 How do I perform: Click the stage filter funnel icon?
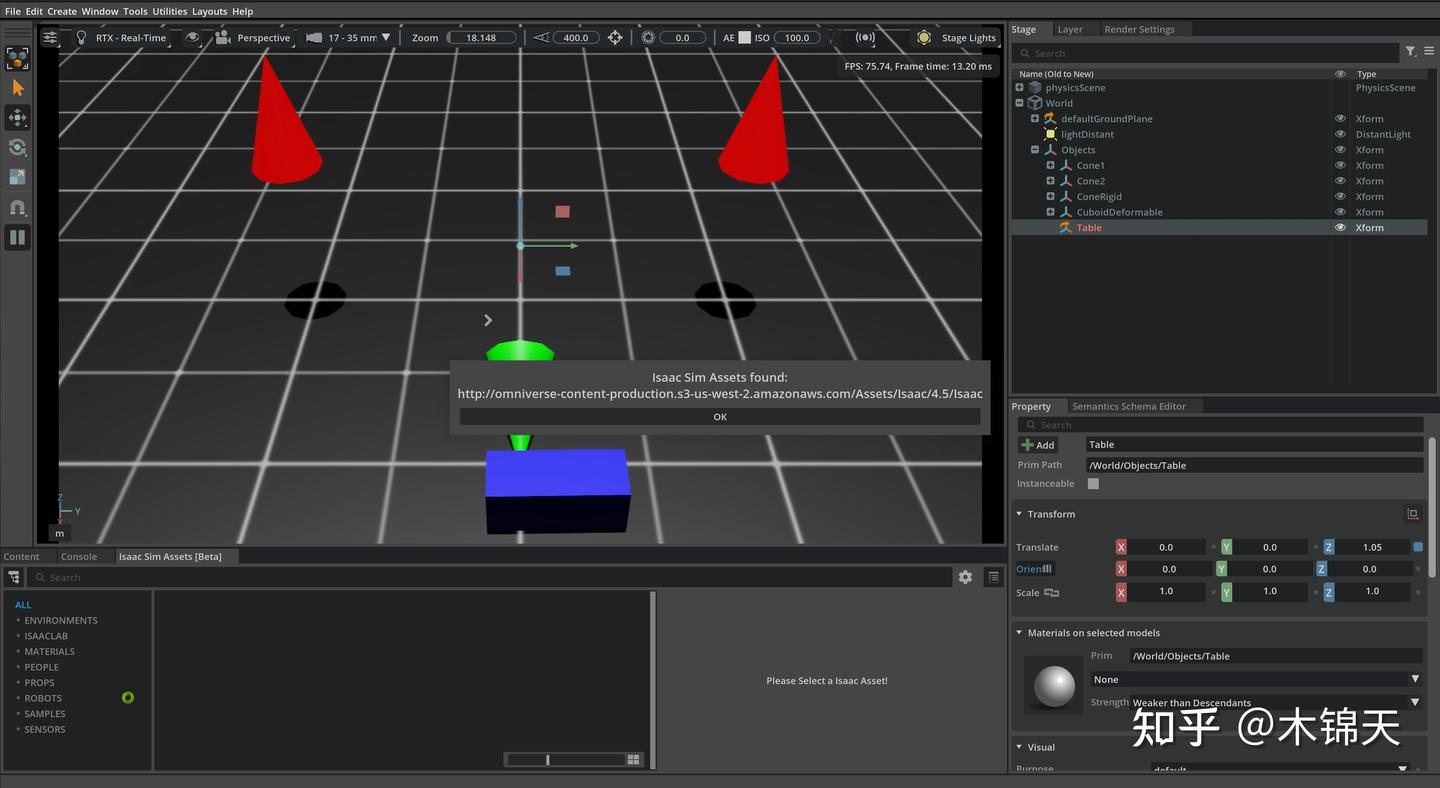(x=1410, y=52)
